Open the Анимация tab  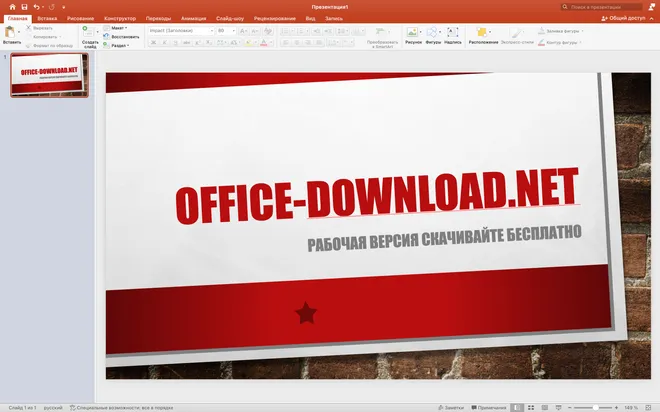click(194, 19)
